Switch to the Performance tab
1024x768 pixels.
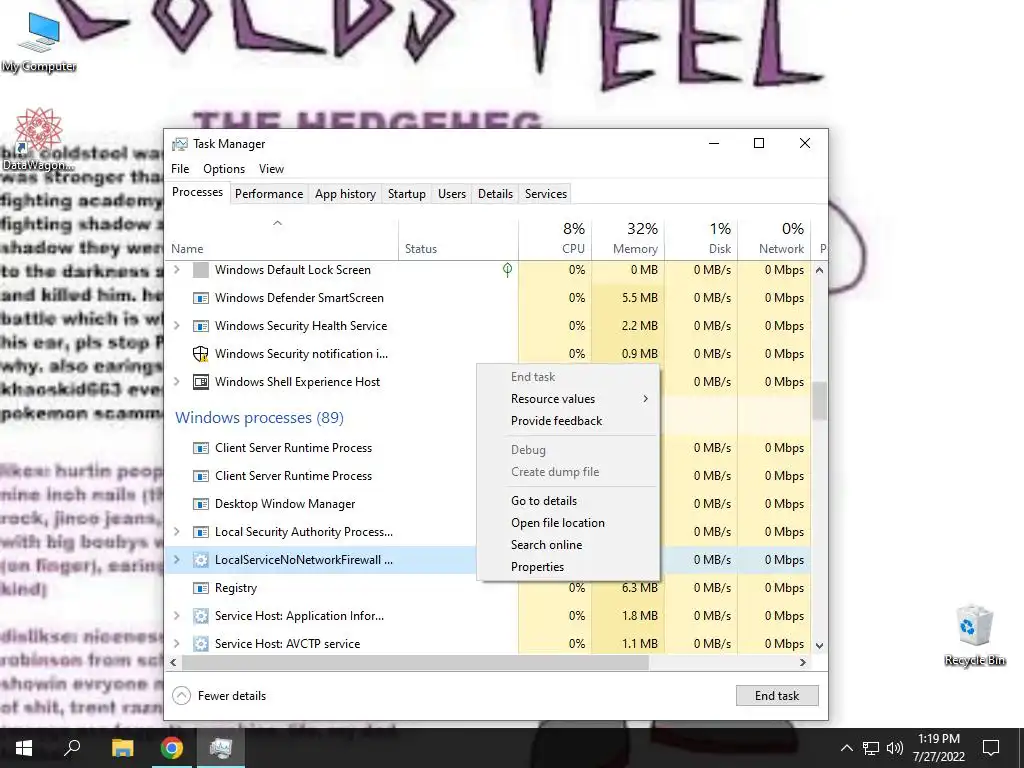point(268,194)
